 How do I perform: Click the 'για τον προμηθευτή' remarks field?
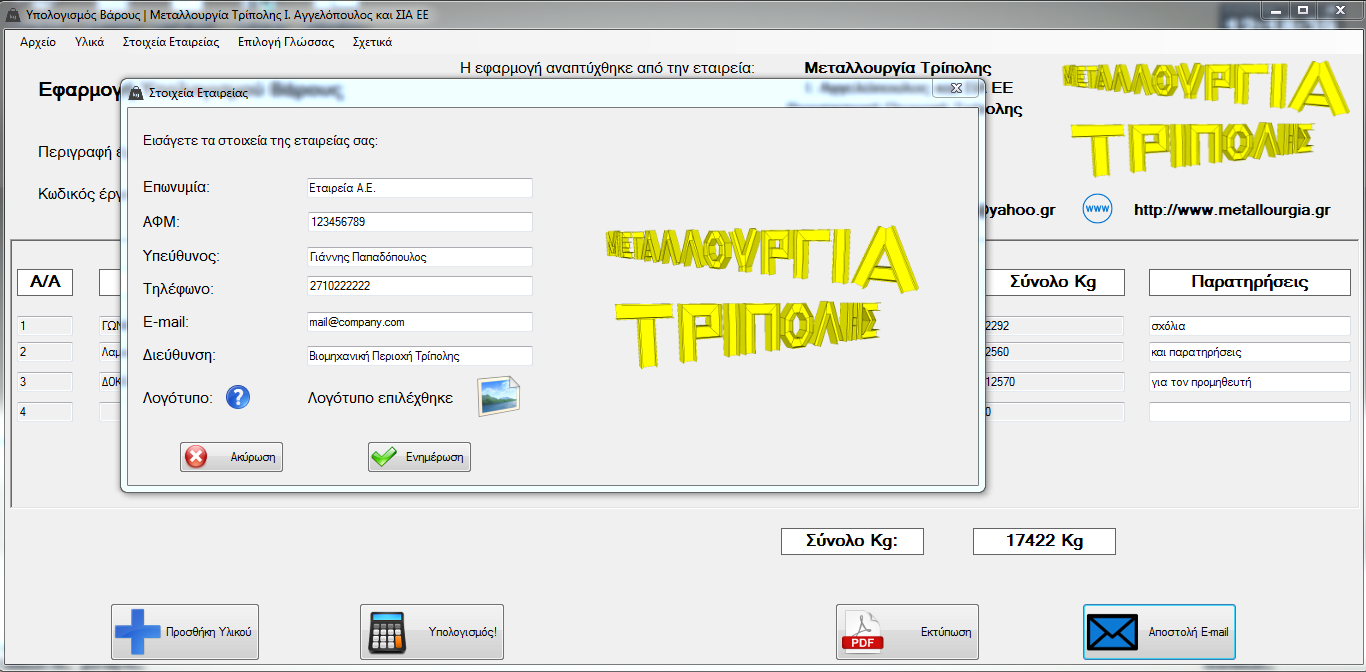(x=1250, y=382)
